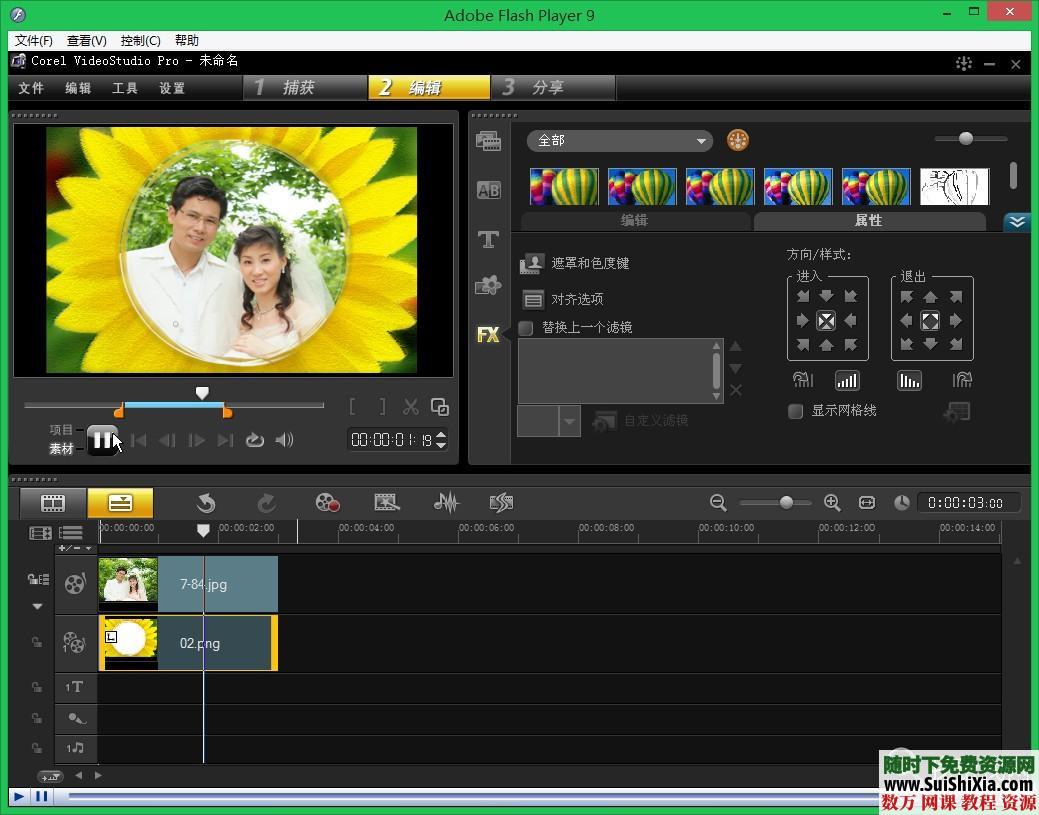Switch to Storyboard view filmstrip icon
Screen dimensions: 1039x815
click(53, 503)
